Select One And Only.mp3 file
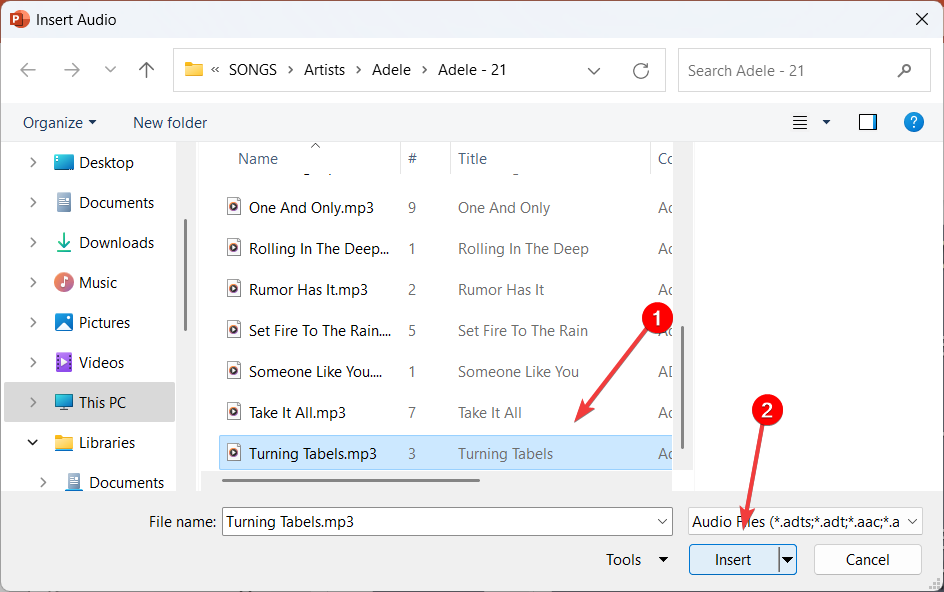944x592 pixels. pyautogui.click(x=446, y=208)
